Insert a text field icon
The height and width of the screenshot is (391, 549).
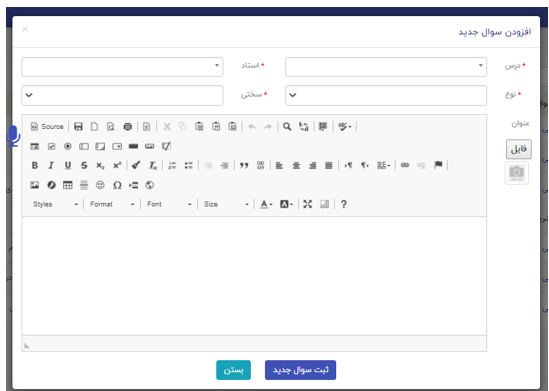pyautogui.click(x=84, y=146)
